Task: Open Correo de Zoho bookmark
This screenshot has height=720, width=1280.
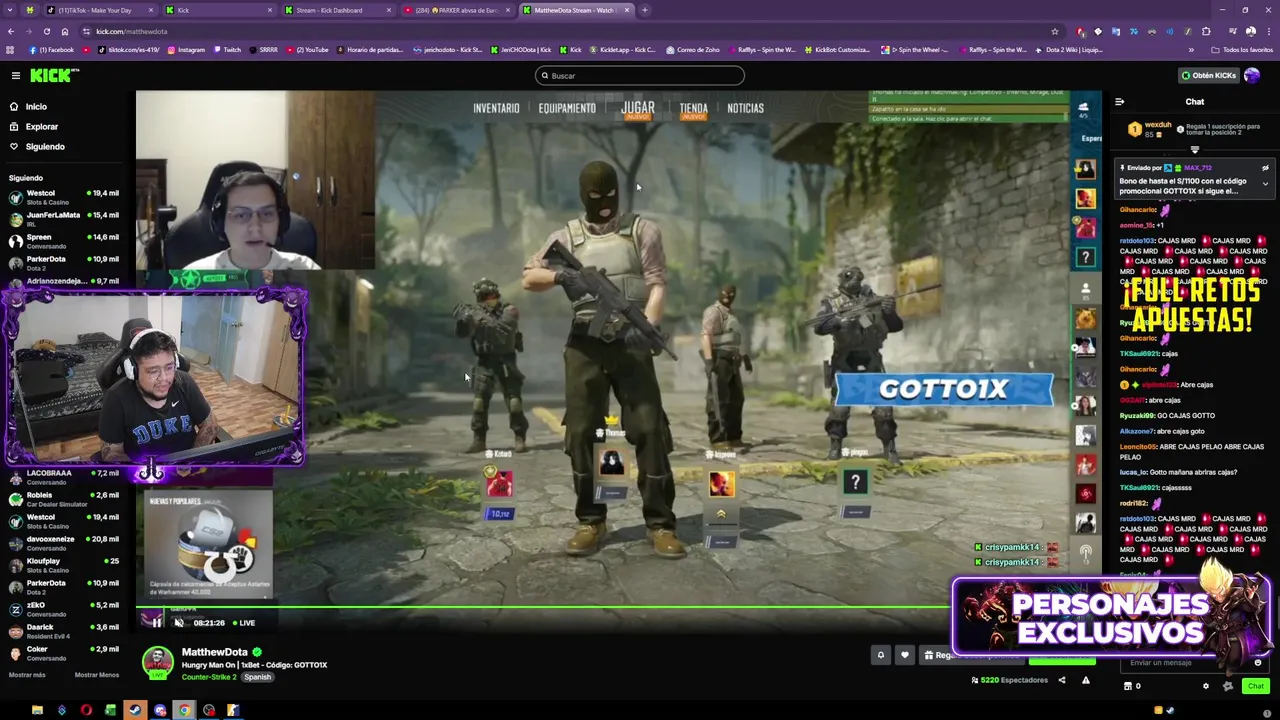Action: pyautogui.click(x=692, y=49)
